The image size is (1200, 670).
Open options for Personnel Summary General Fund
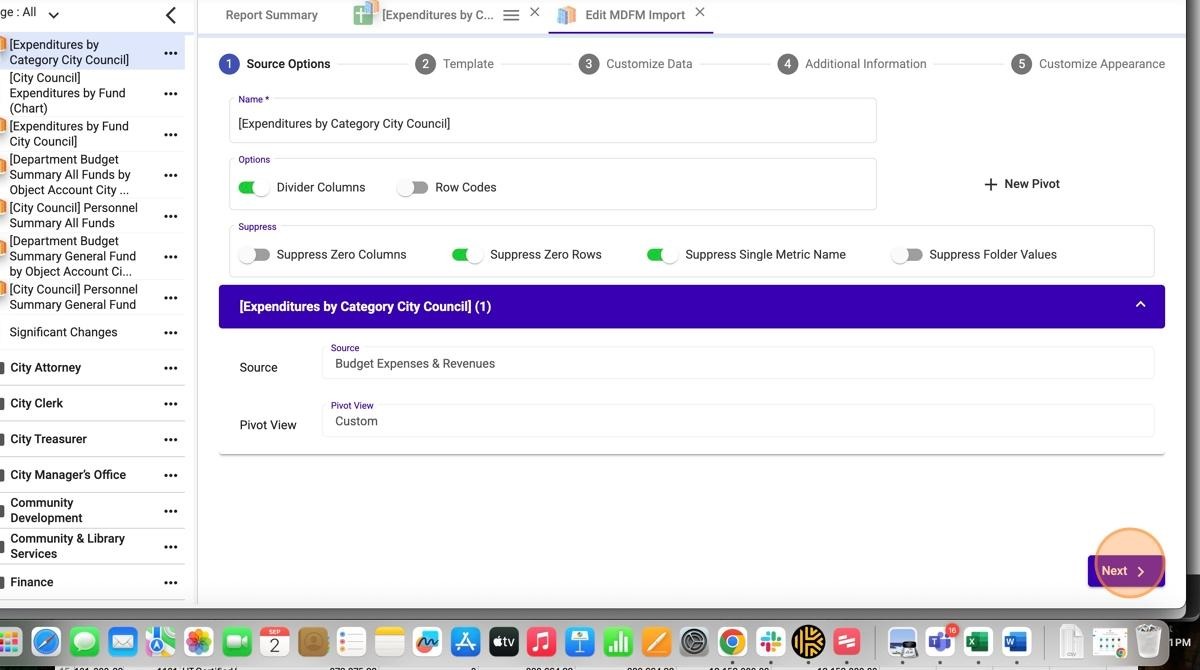coord(171,298)
